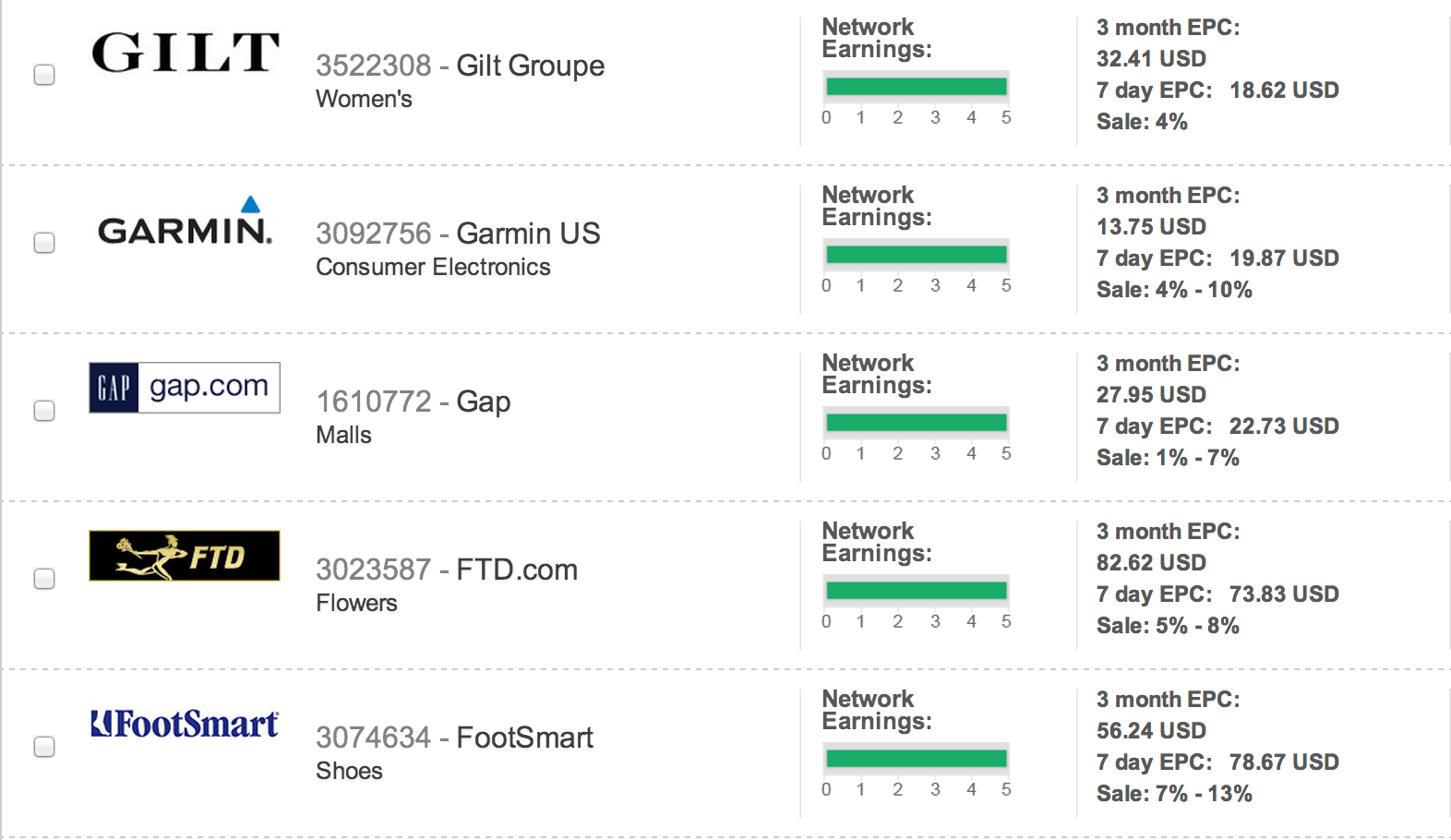Click the gap.com logo

click(185, 388)
